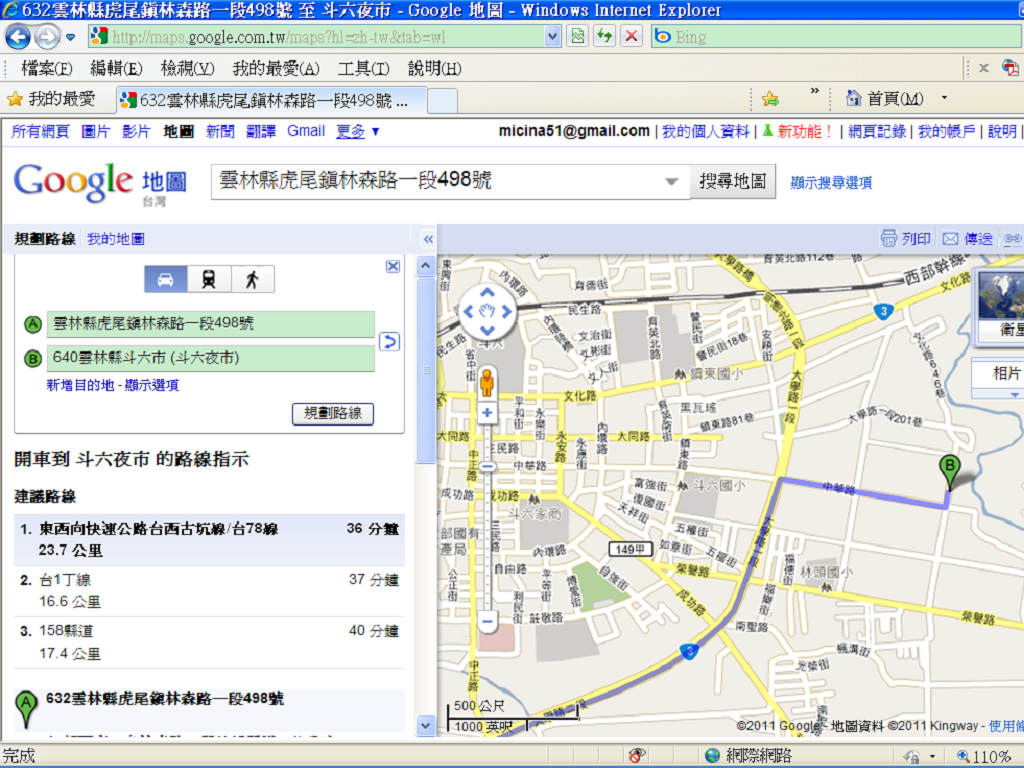Open the 網頁記錄 link
This screenshot has height=768, width=1024.
(x=876, y=131)
